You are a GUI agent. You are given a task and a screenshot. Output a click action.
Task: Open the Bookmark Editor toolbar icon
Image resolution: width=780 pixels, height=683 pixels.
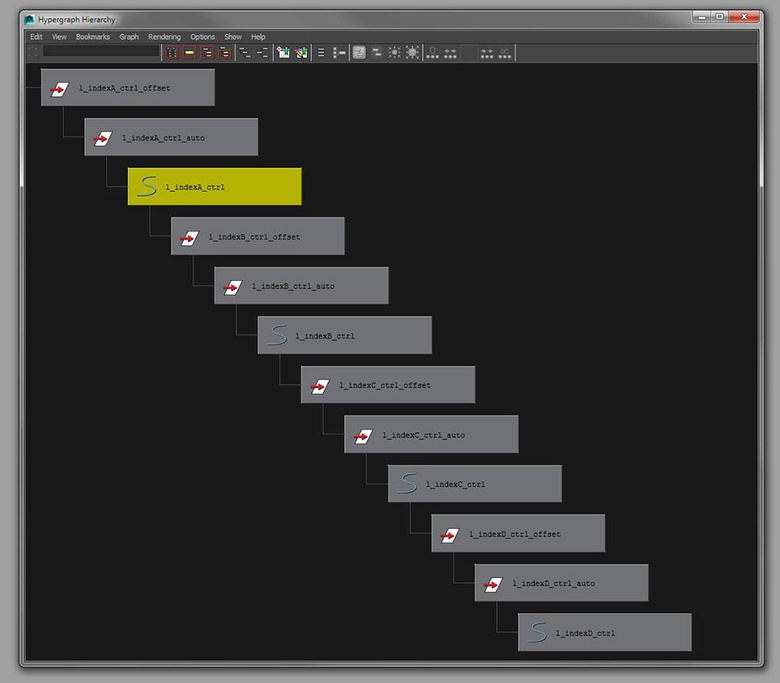(300, 52)
